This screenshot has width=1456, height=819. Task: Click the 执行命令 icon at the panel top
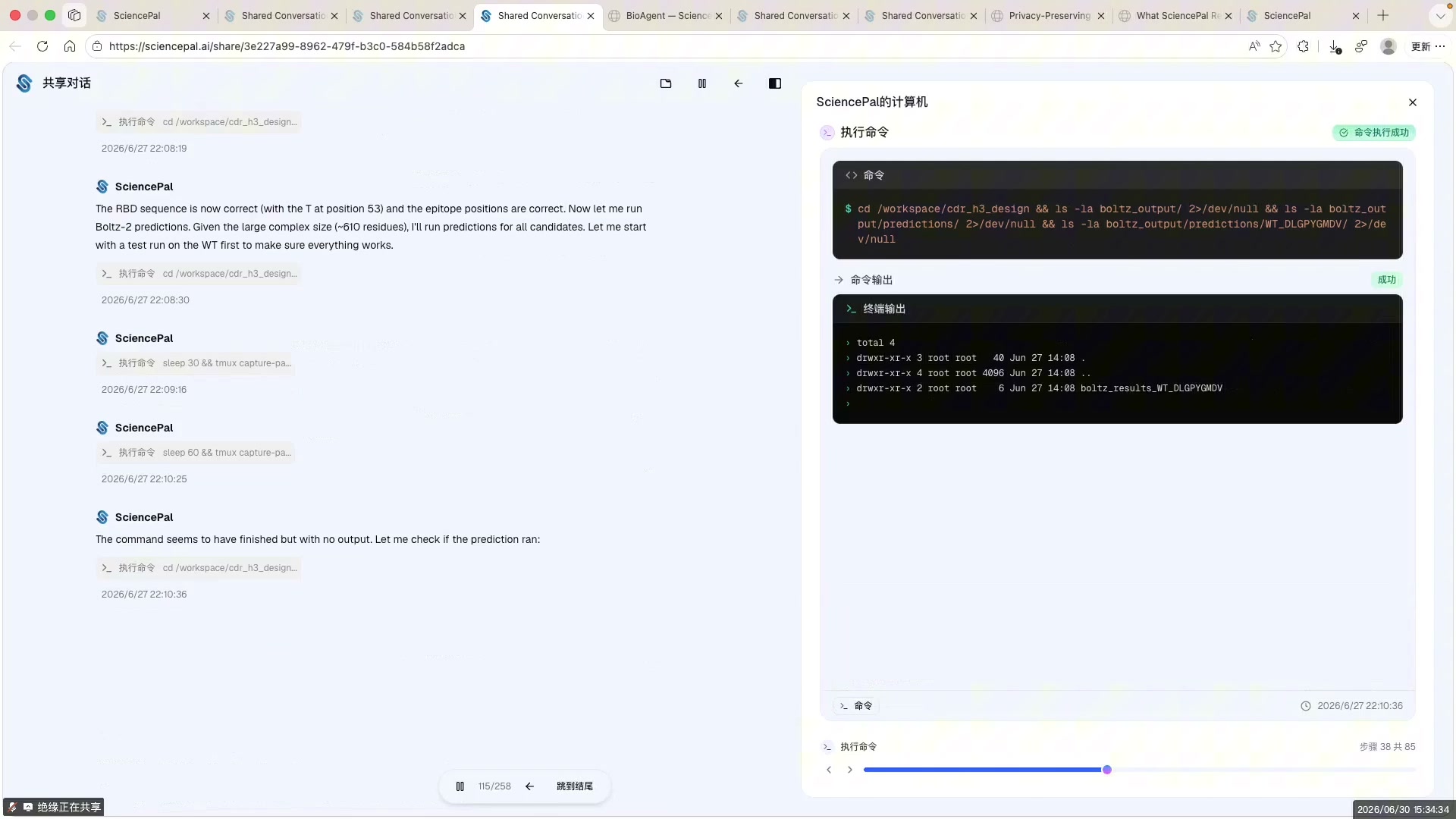(827, 133)
